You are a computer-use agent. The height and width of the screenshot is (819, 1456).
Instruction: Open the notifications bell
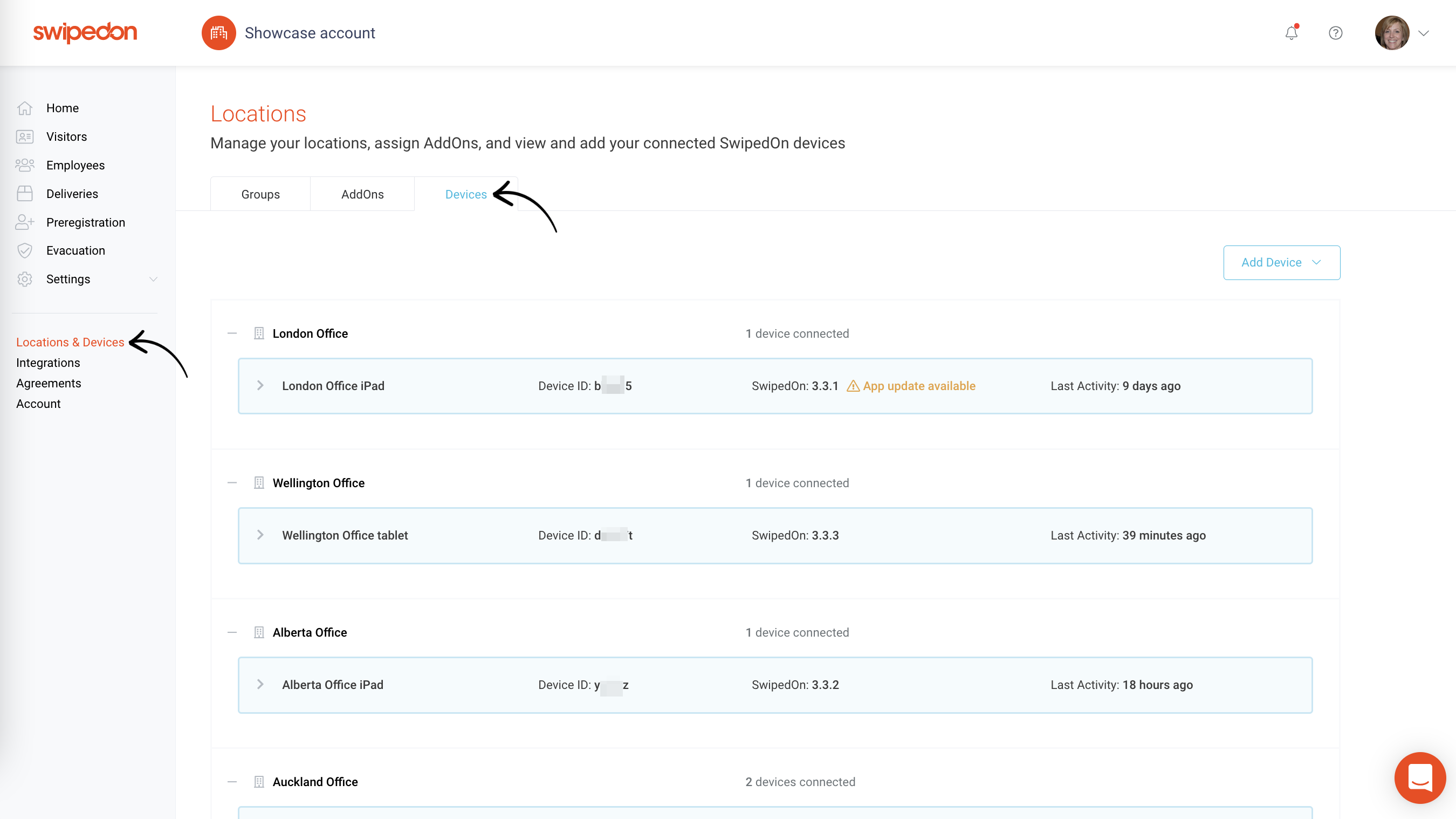1292,33
